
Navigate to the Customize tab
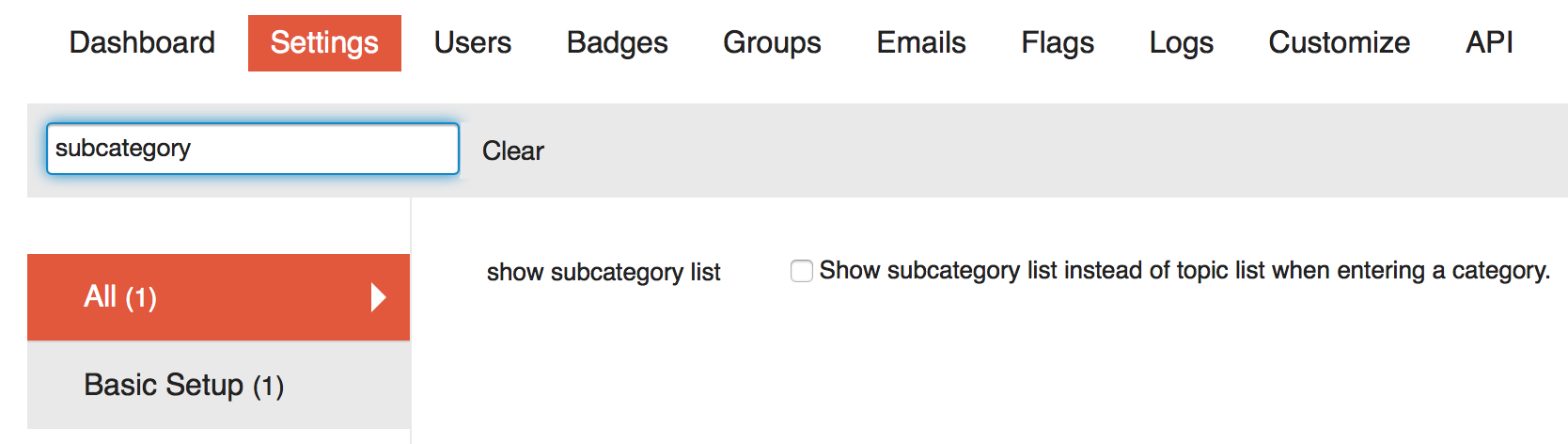(1339, 43)
